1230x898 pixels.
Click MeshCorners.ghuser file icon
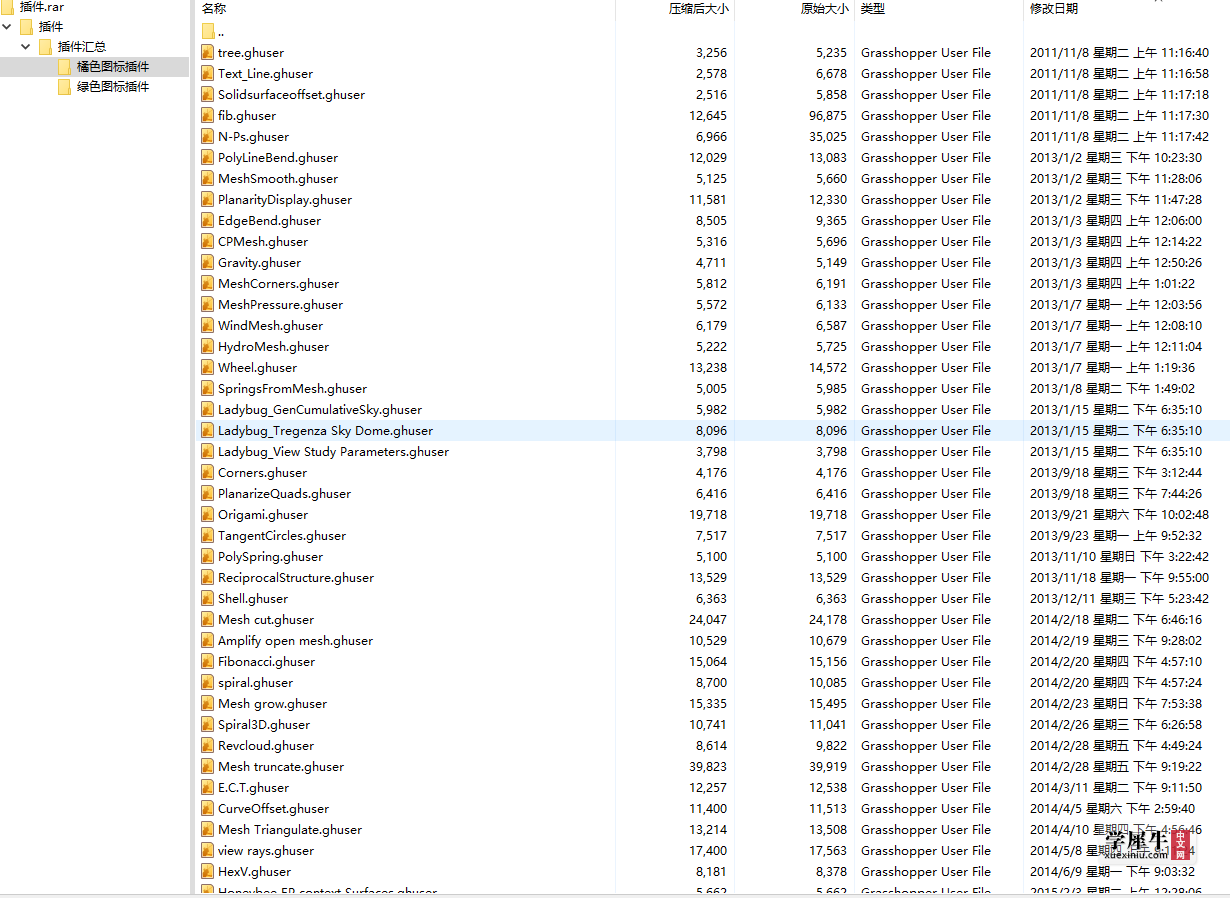coord(208,283)
